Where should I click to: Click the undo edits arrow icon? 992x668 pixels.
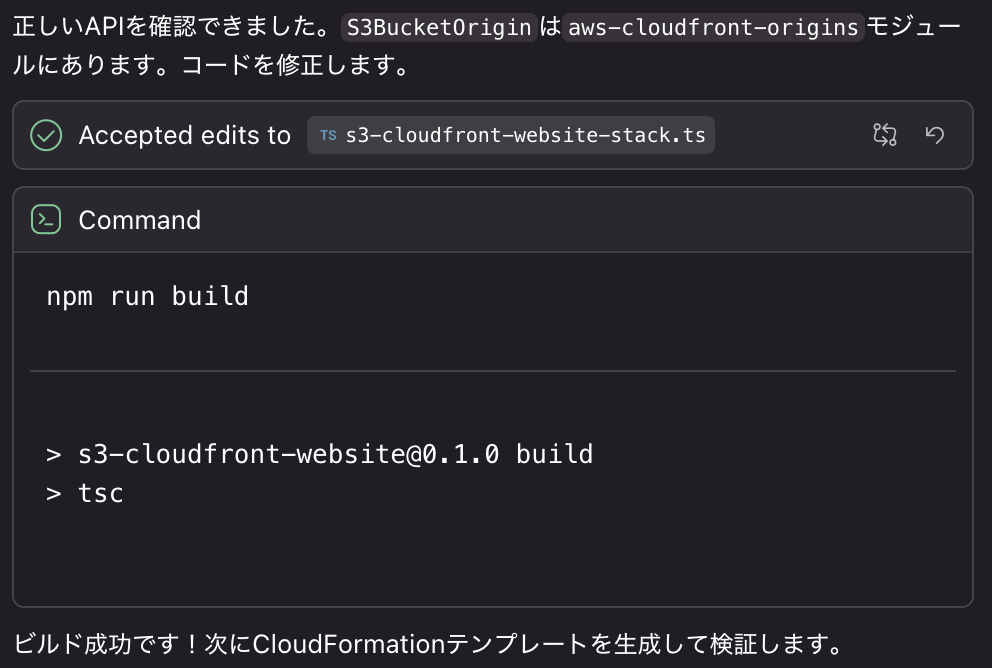(x=935, y=135)
